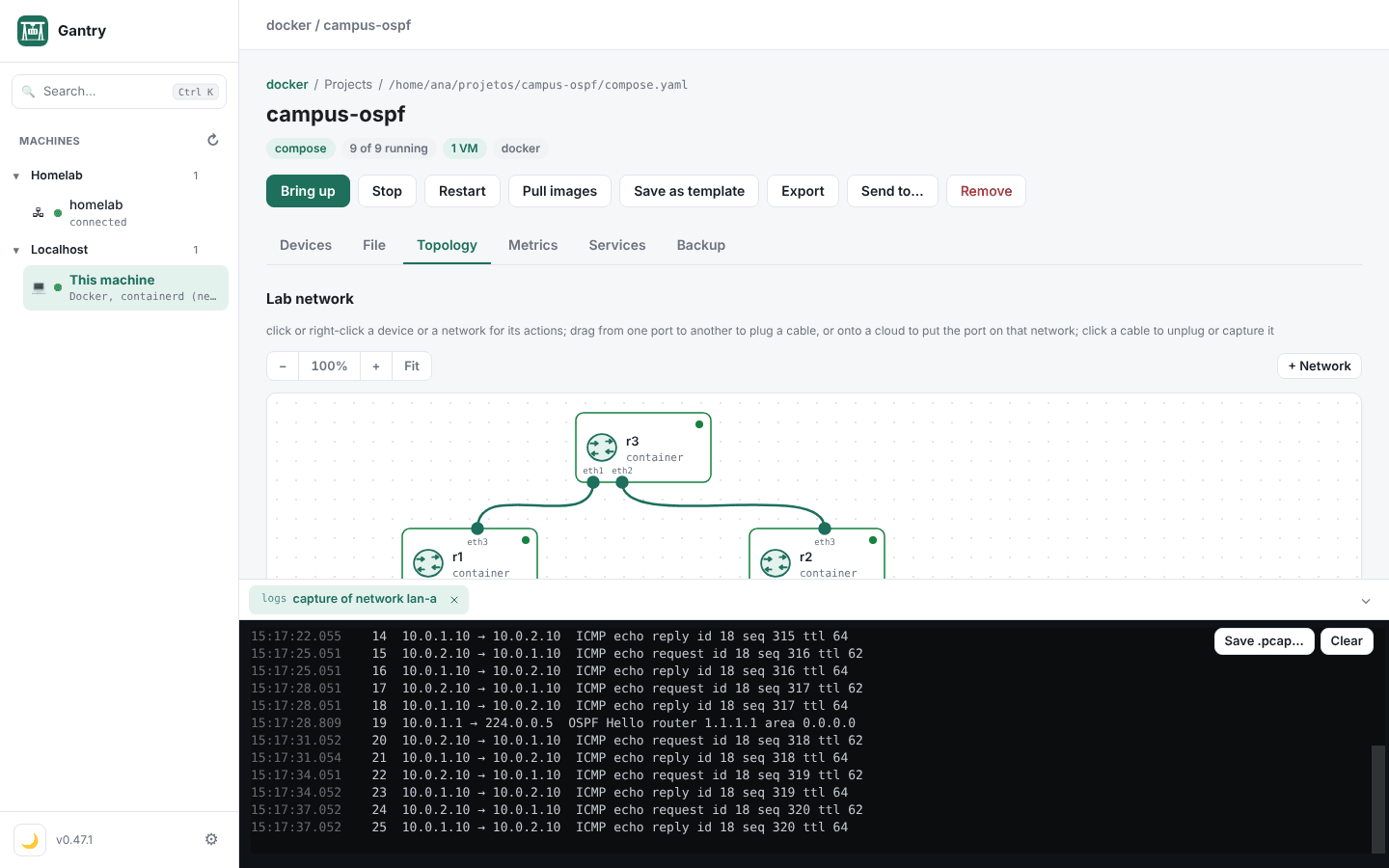Select the homelab machine
This screenshot has width=1389, height=868.
(125, 212)
